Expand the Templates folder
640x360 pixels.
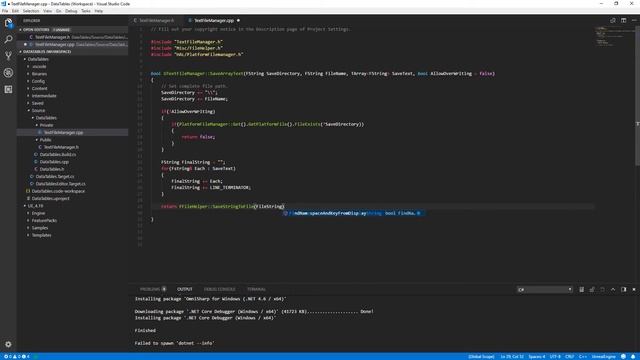tap(29, 235)
